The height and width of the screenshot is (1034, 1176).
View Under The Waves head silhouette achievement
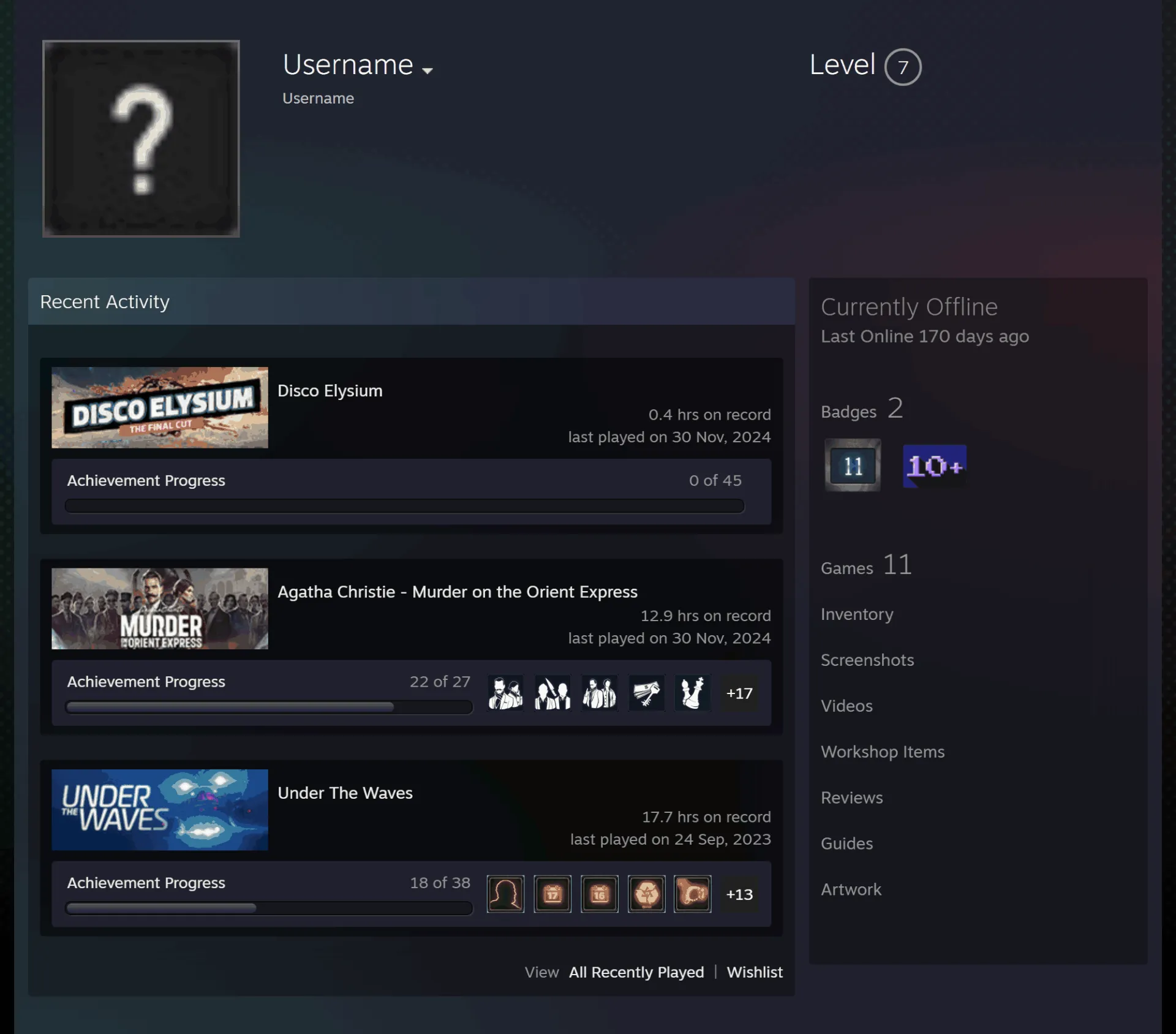pyautogui.click(x=505, y=894)
